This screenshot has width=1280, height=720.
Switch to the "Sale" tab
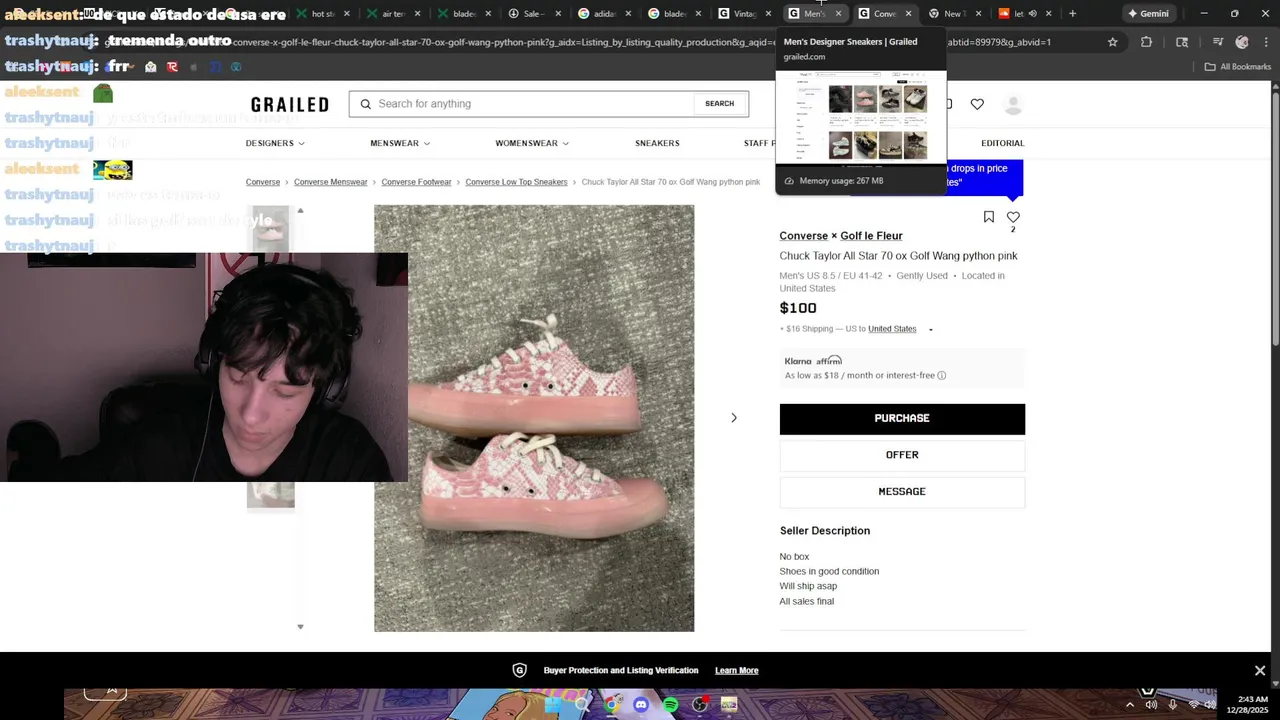533,14
